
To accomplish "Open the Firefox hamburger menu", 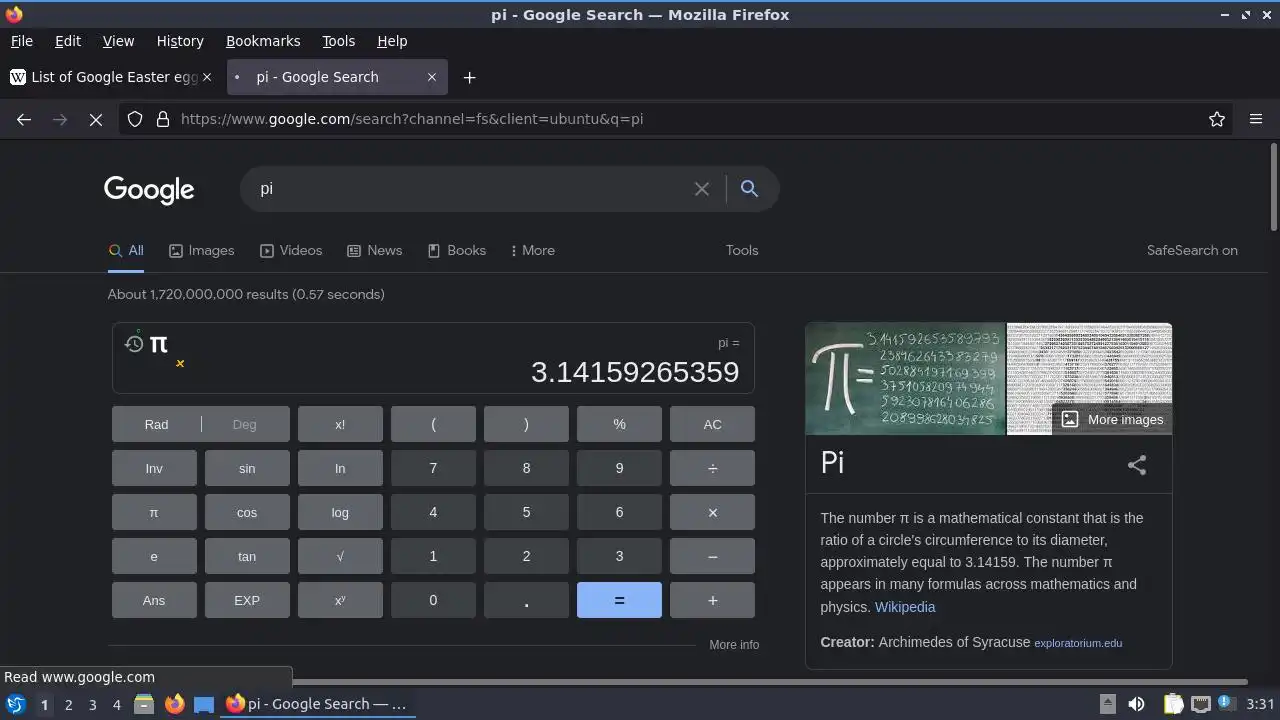I will (x=1256, y=119).
